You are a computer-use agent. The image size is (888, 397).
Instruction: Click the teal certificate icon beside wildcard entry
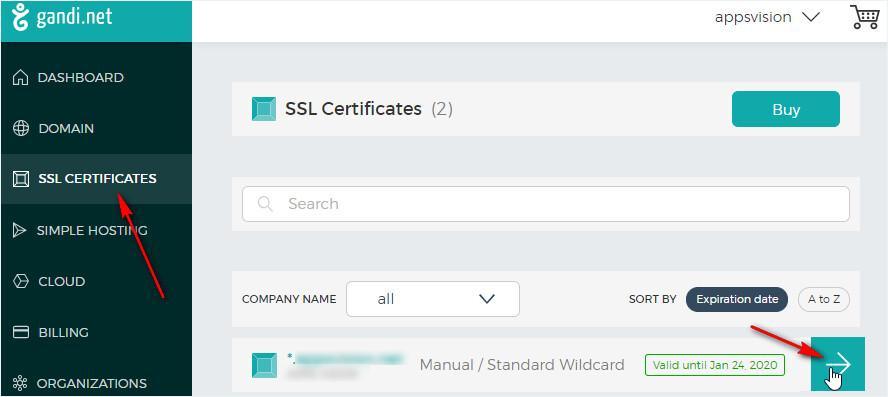(264, 365)
